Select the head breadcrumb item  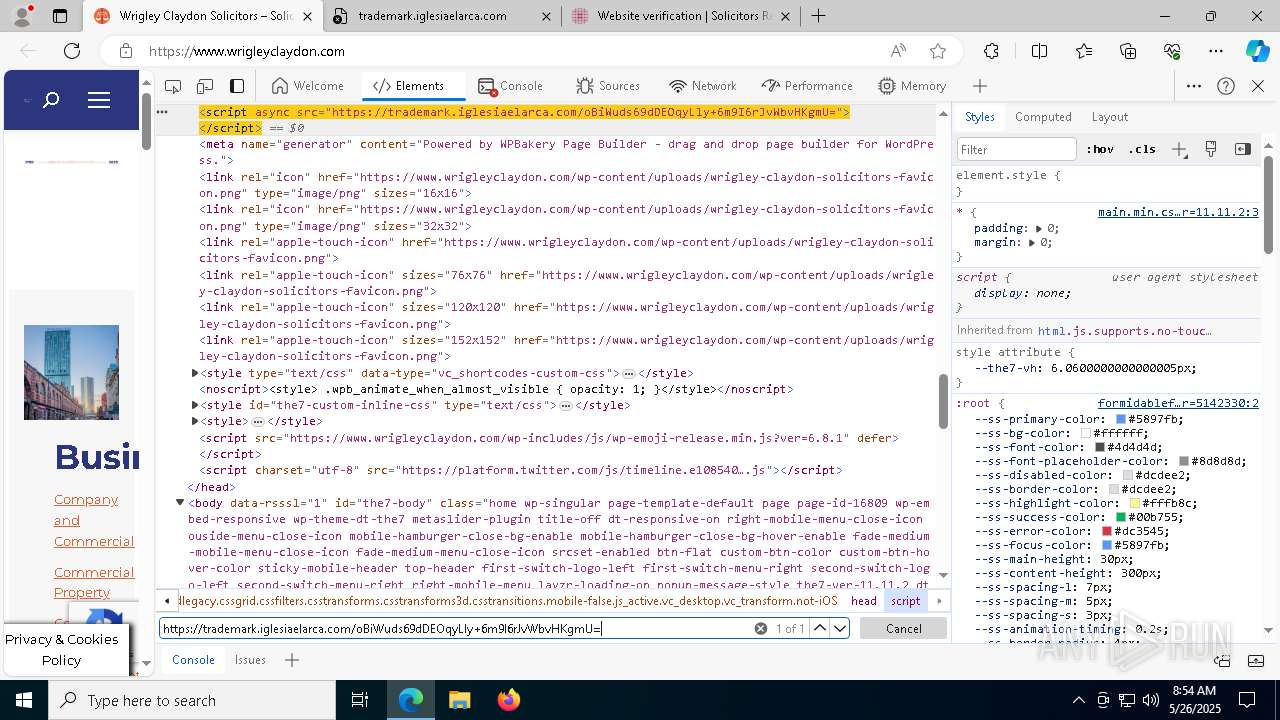863,601
